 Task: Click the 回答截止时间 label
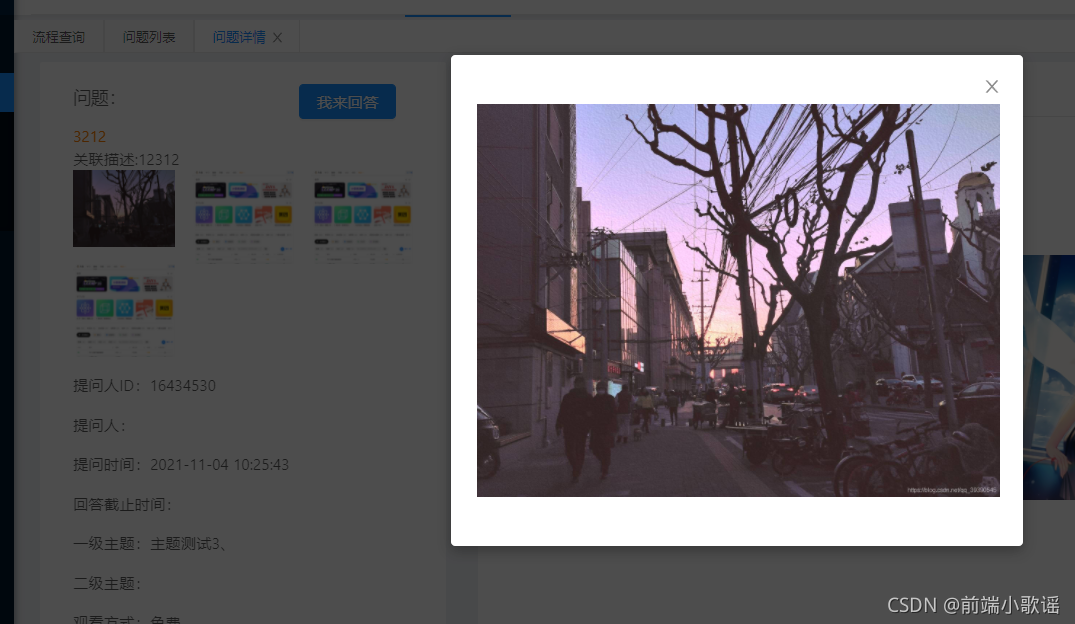(122, 505)
